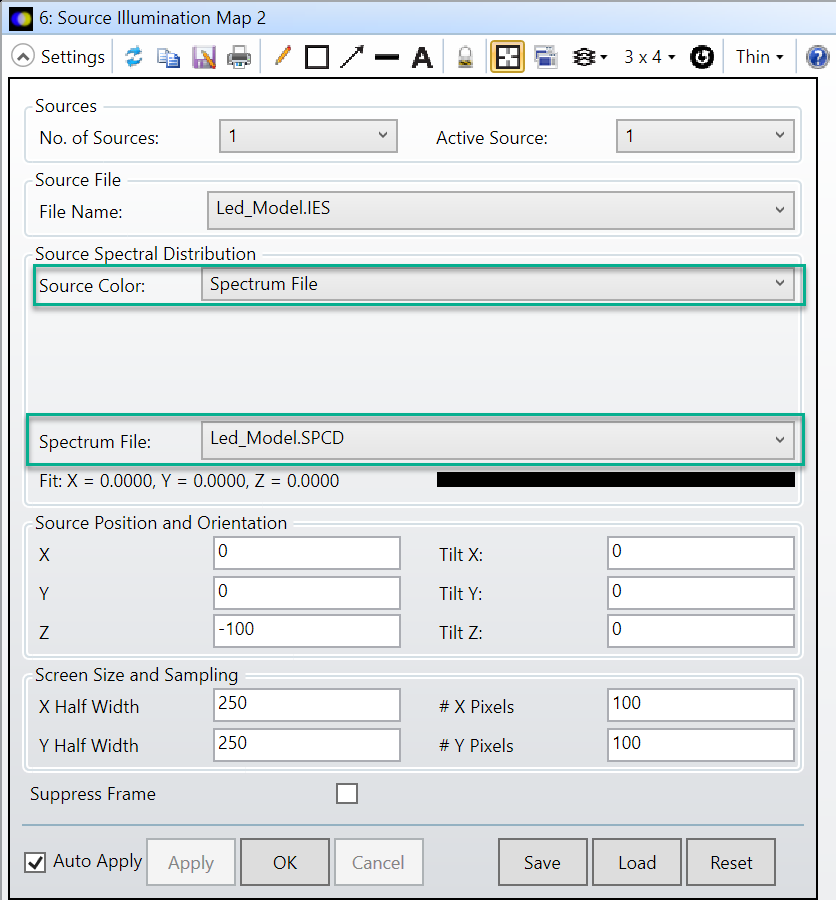836x900 pixels.
Task: Select the arrow annotation tool
Action: coord(352,57)
